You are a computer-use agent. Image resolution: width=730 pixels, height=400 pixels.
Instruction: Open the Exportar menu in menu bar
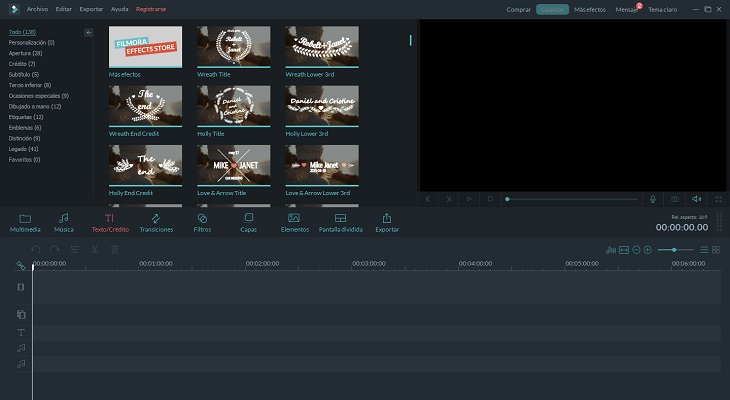91,8
